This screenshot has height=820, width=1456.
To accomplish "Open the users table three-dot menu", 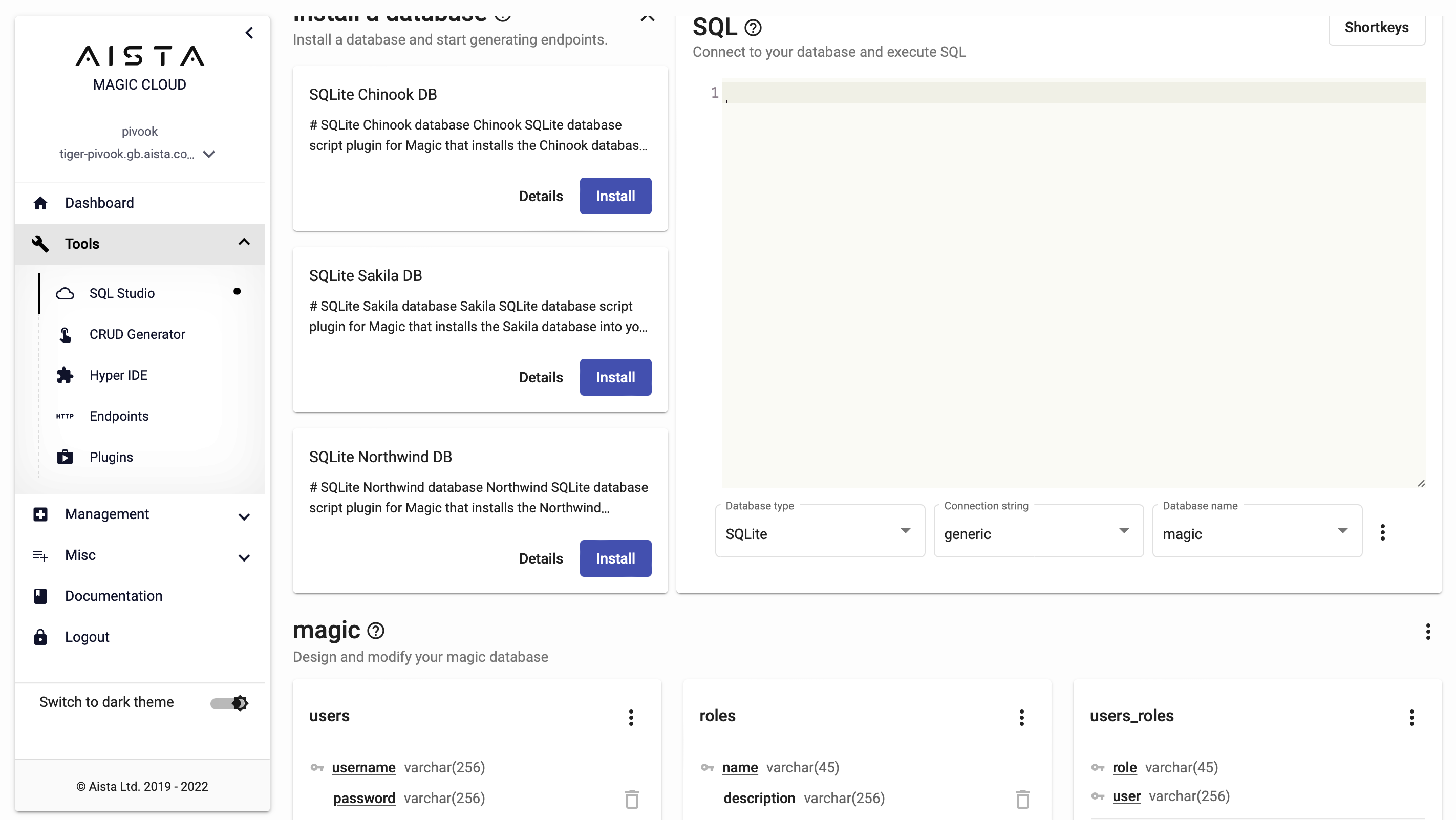I will (631, 717).
